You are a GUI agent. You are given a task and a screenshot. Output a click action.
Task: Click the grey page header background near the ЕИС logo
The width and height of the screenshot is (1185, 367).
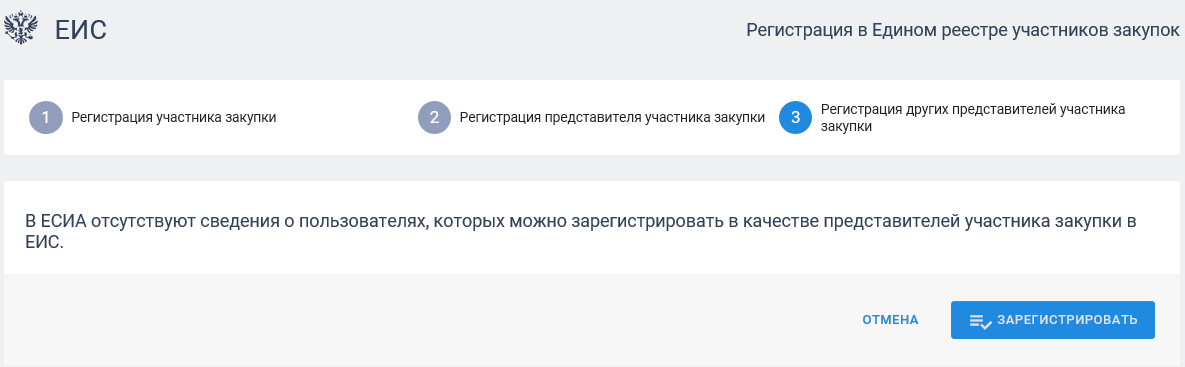point(378,30)
